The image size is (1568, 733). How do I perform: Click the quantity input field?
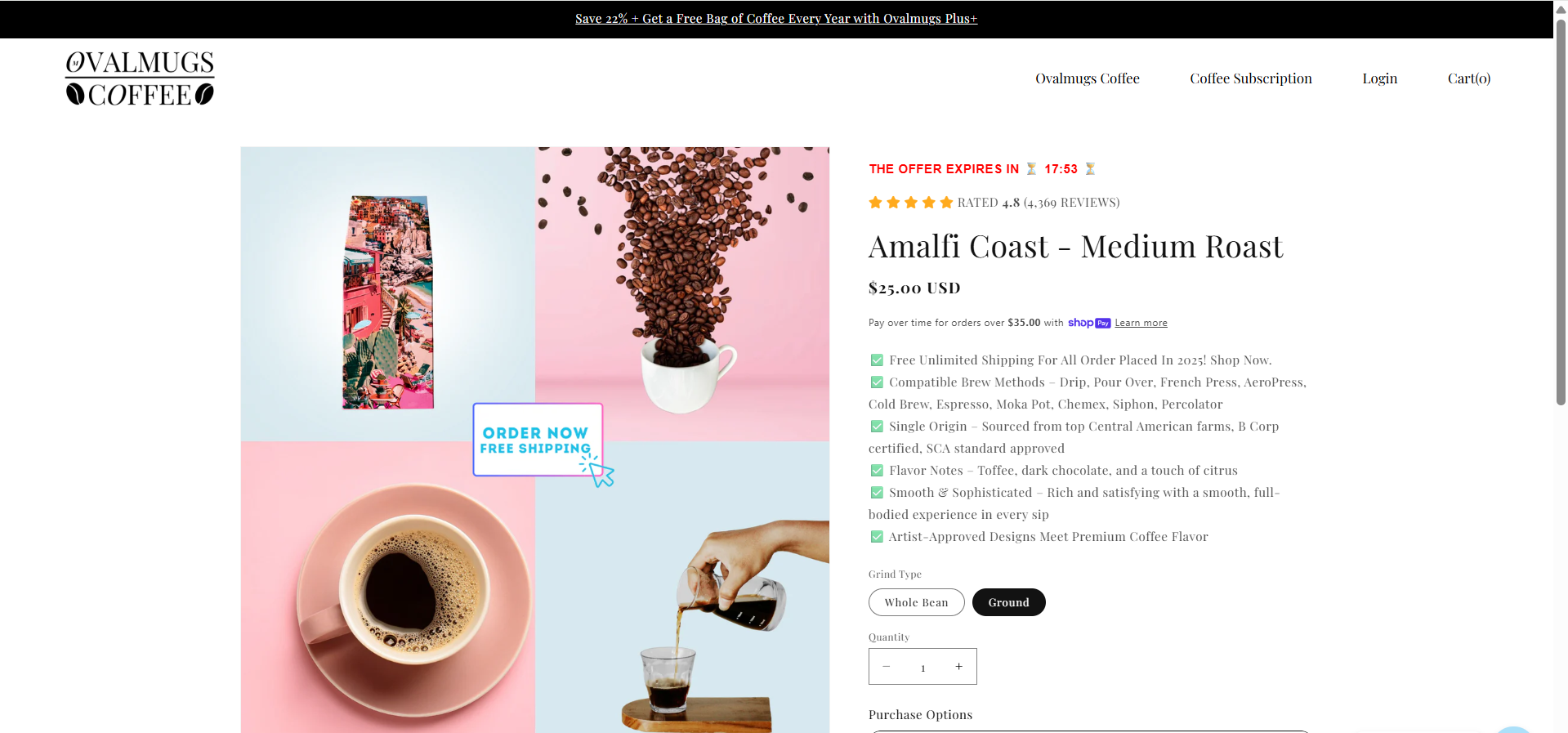(922, 668)
